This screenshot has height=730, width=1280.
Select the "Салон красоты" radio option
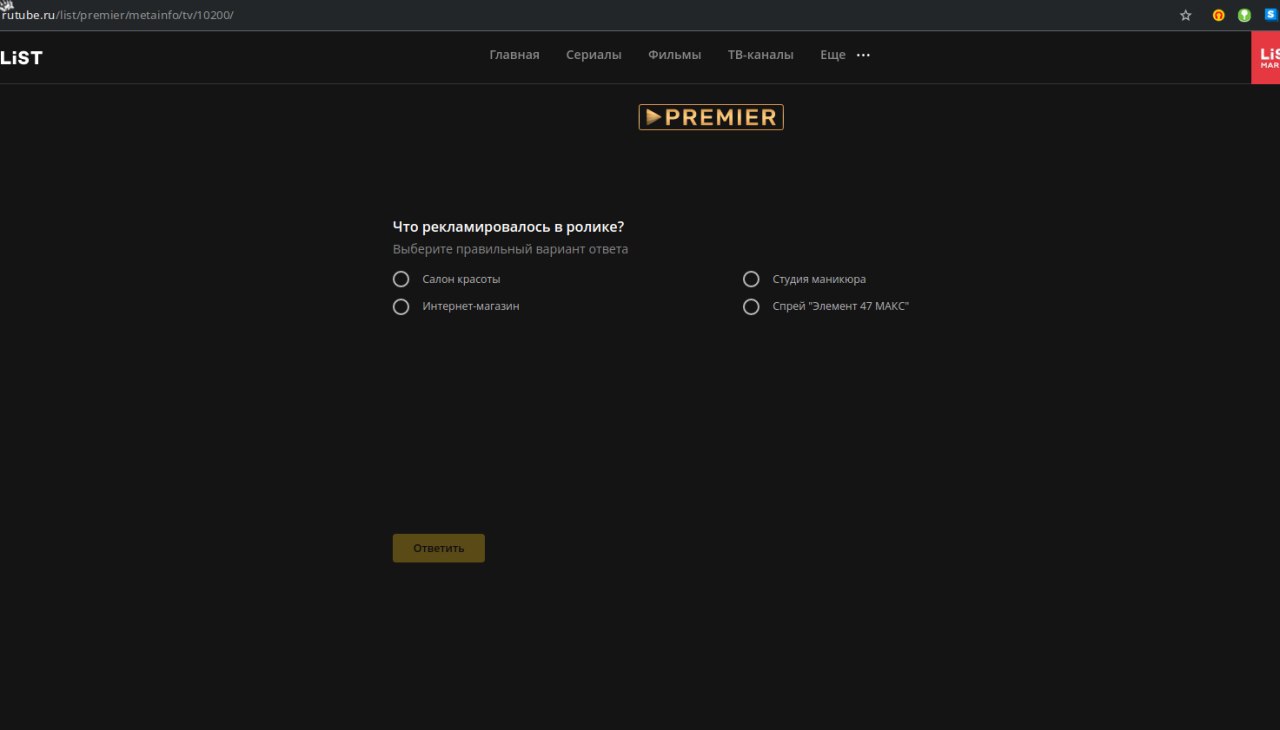click(401, 279)
